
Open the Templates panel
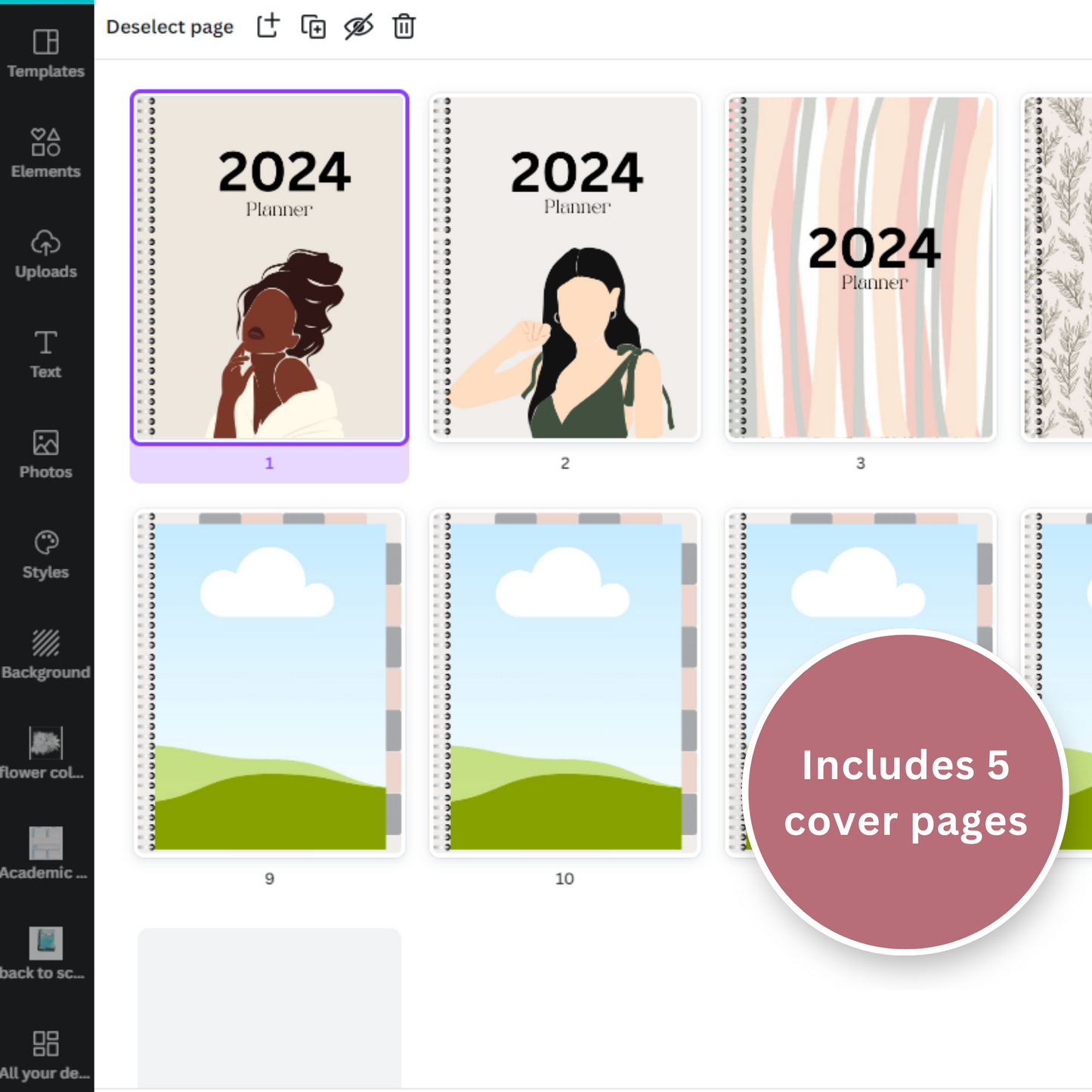pyautogui.click(x=46, y=53)
